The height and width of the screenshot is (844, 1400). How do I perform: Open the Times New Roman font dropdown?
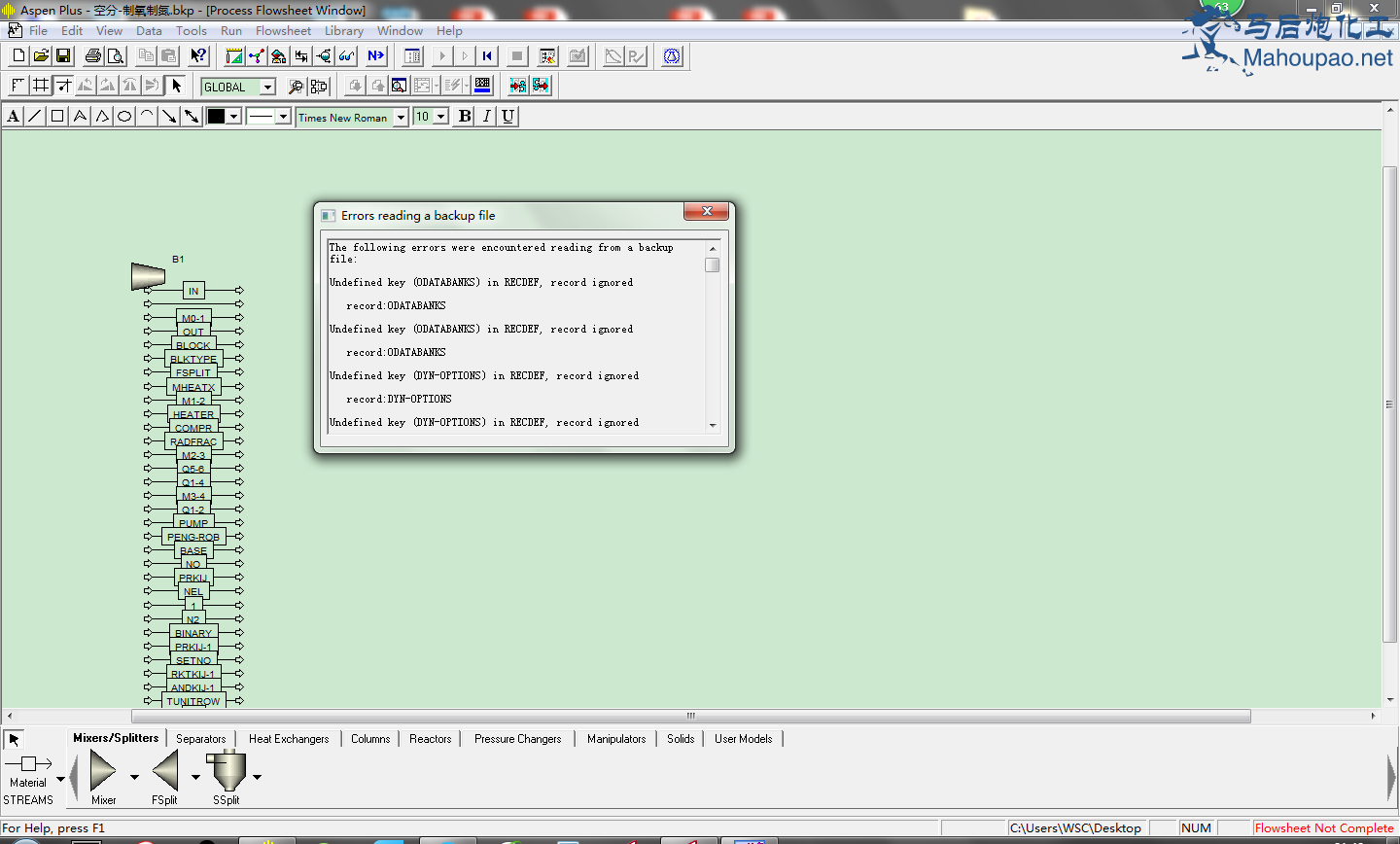[401, 117]
